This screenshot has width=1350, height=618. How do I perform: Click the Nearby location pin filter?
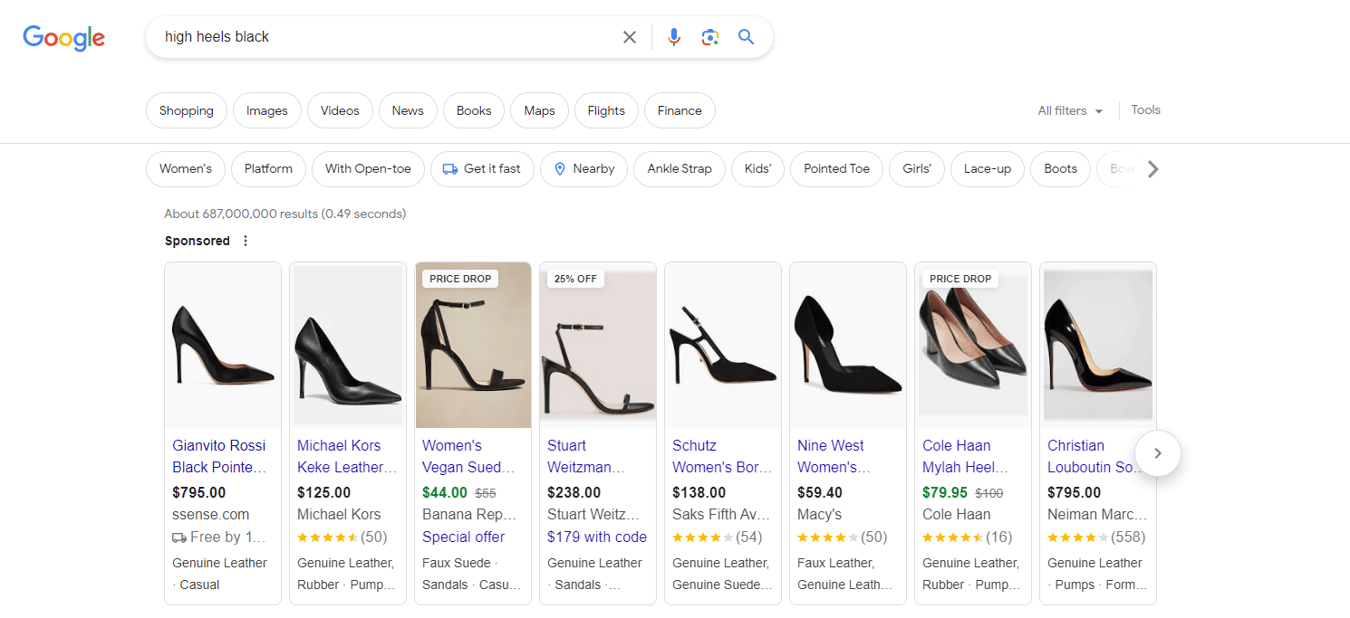[583, 169]
